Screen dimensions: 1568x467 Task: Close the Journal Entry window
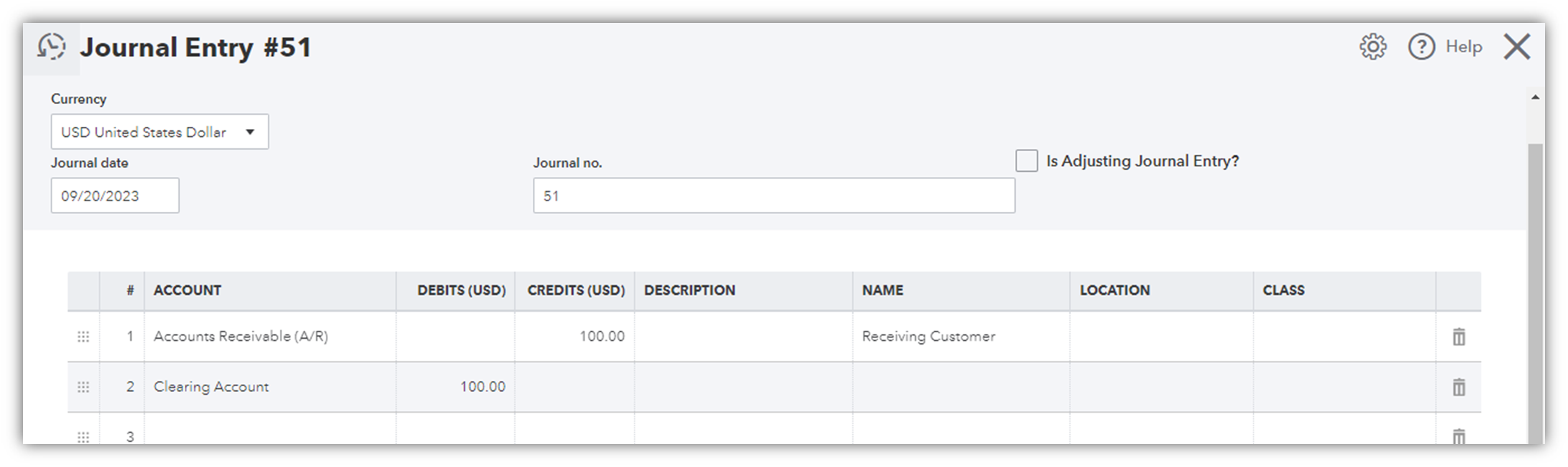click(x=1516, y=47)
